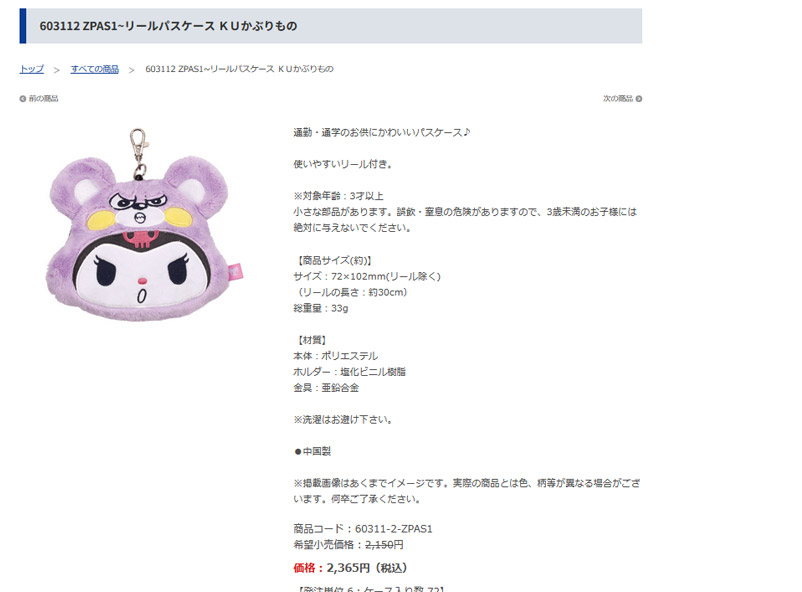Click the ※対象年齢：3才以上 note
Screen dimensions: 802x592
click(339, 196)
